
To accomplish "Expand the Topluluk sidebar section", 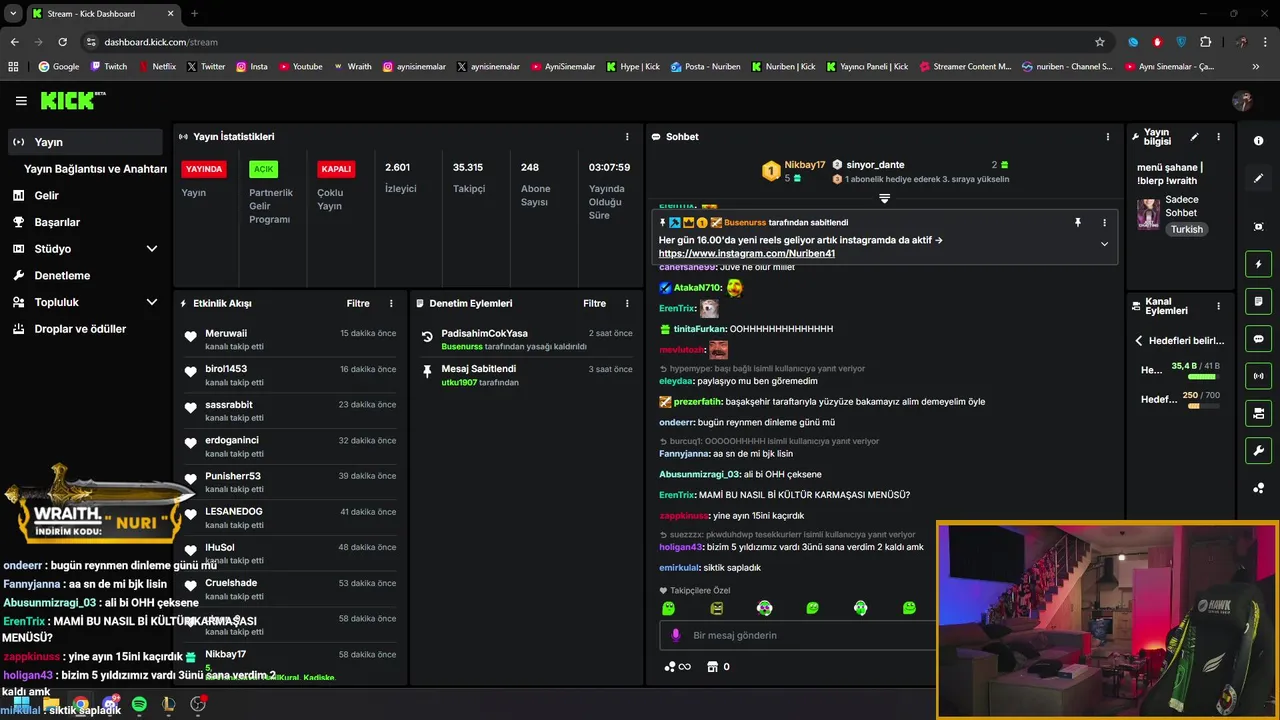I will 85,302.
